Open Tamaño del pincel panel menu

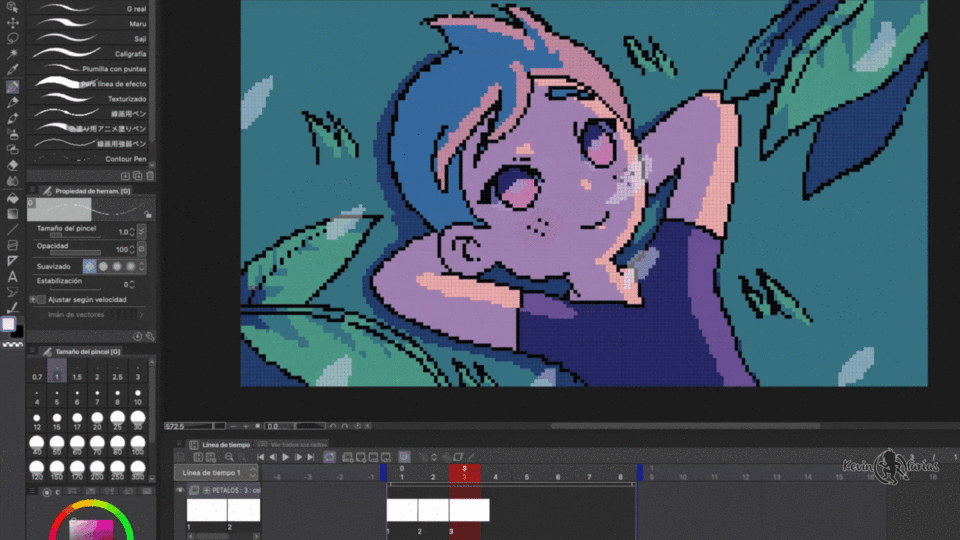[x=32, y=351]
